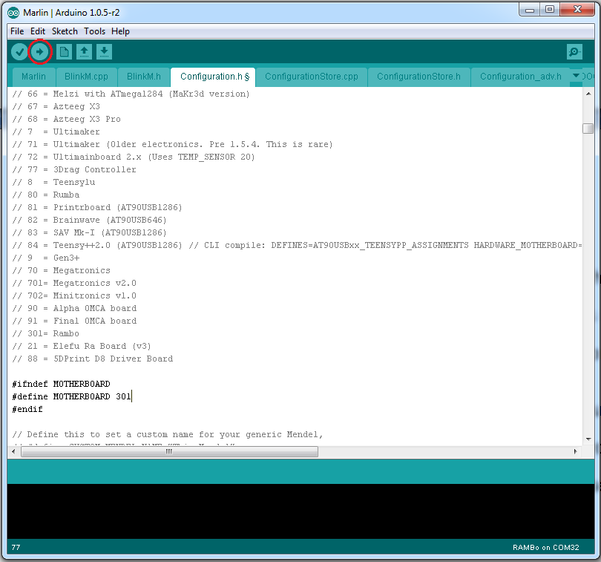The image size is (601, 562).
Task: Open the Edit menu
Action: [x=38, y=31]
